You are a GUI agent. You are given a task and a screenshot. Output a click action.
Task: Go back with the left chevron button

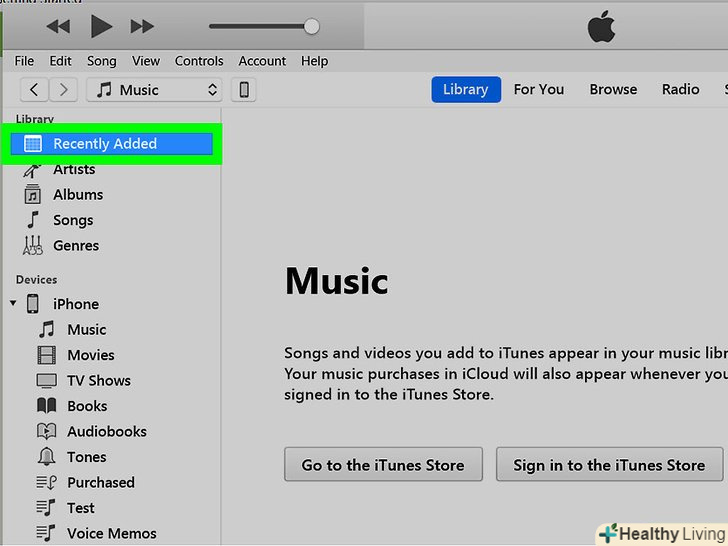click(x=34, y=89)
